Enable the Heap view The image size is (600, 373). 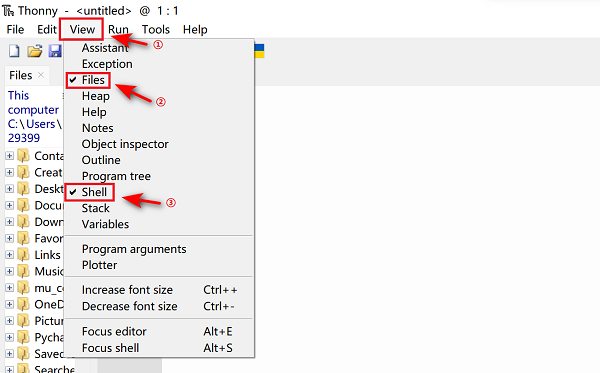click(96, 96)
